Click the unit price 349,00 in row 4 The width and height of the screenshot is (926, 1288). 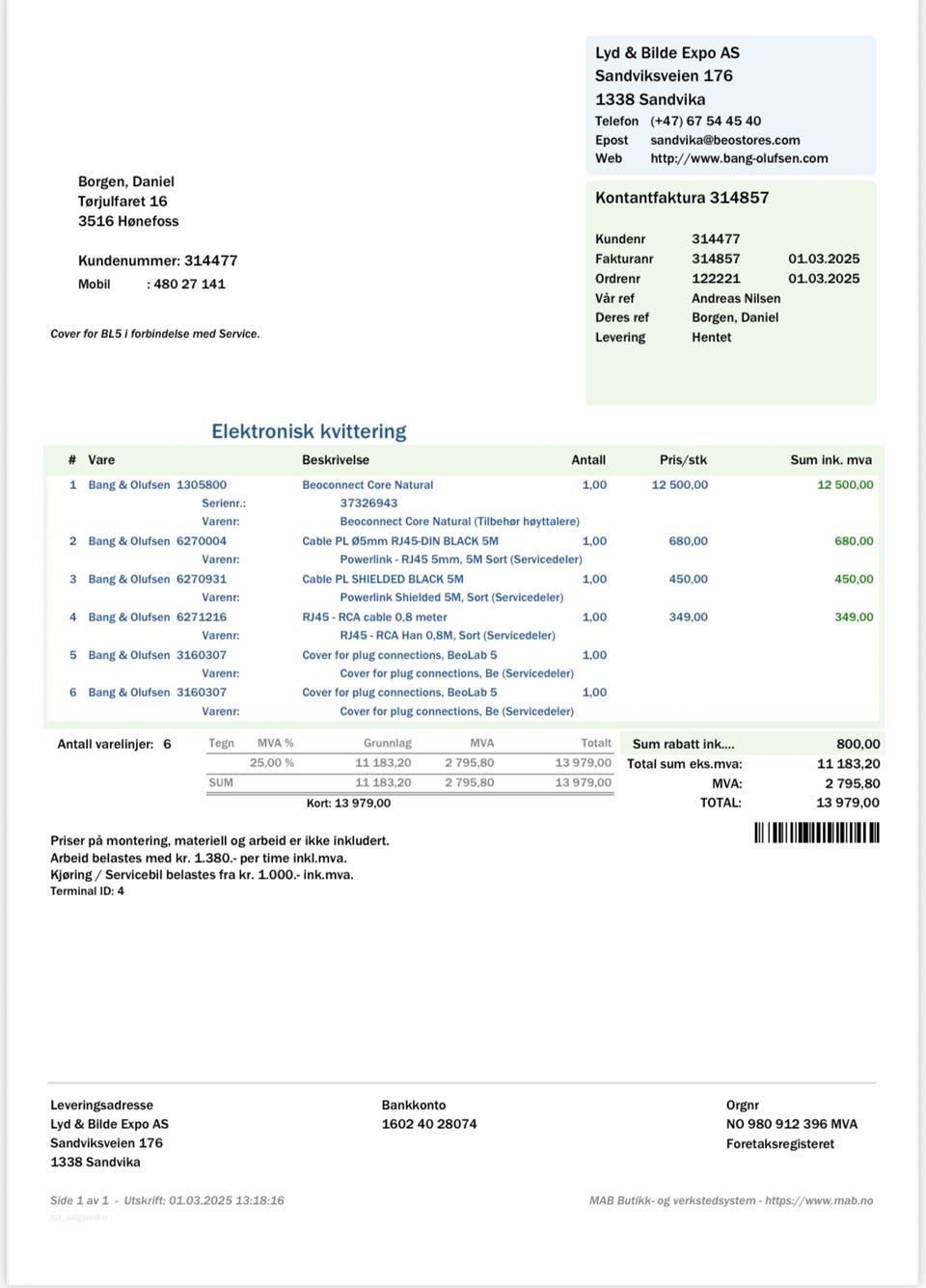click(688, 617)
